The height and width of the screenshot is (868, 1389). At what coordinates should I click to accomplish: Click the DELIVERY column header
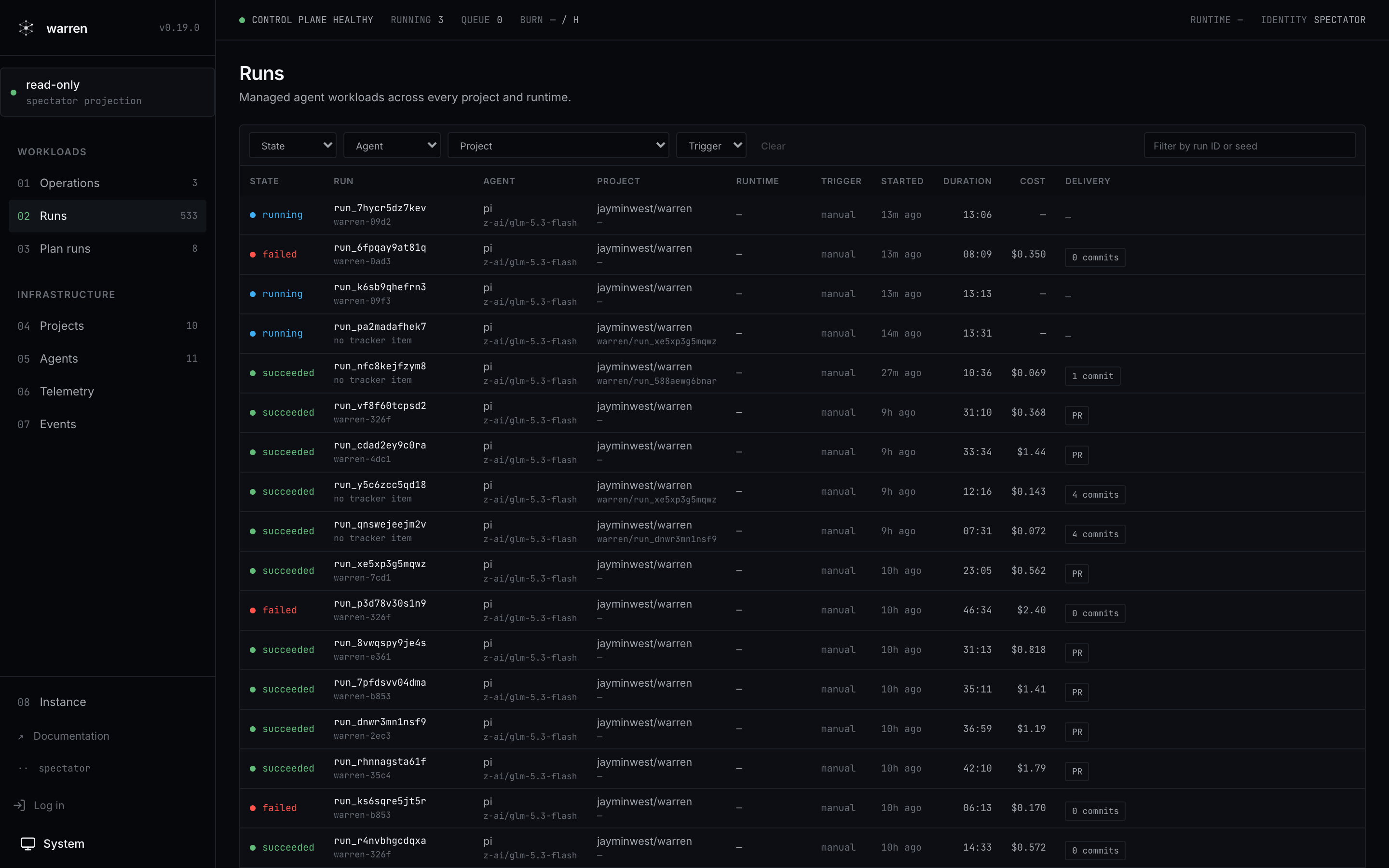1087,181
